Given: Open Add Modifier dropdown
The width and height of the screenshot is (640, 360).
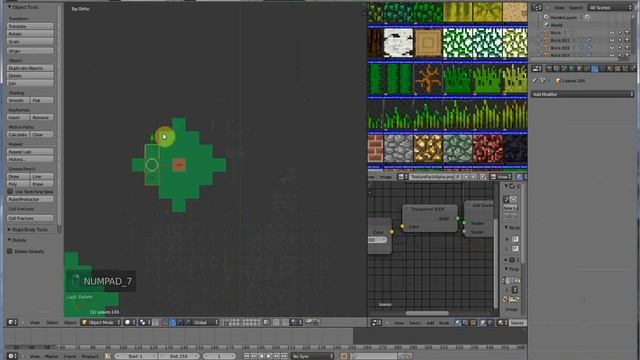Looking at the screenshot, I should pos(582,94).
